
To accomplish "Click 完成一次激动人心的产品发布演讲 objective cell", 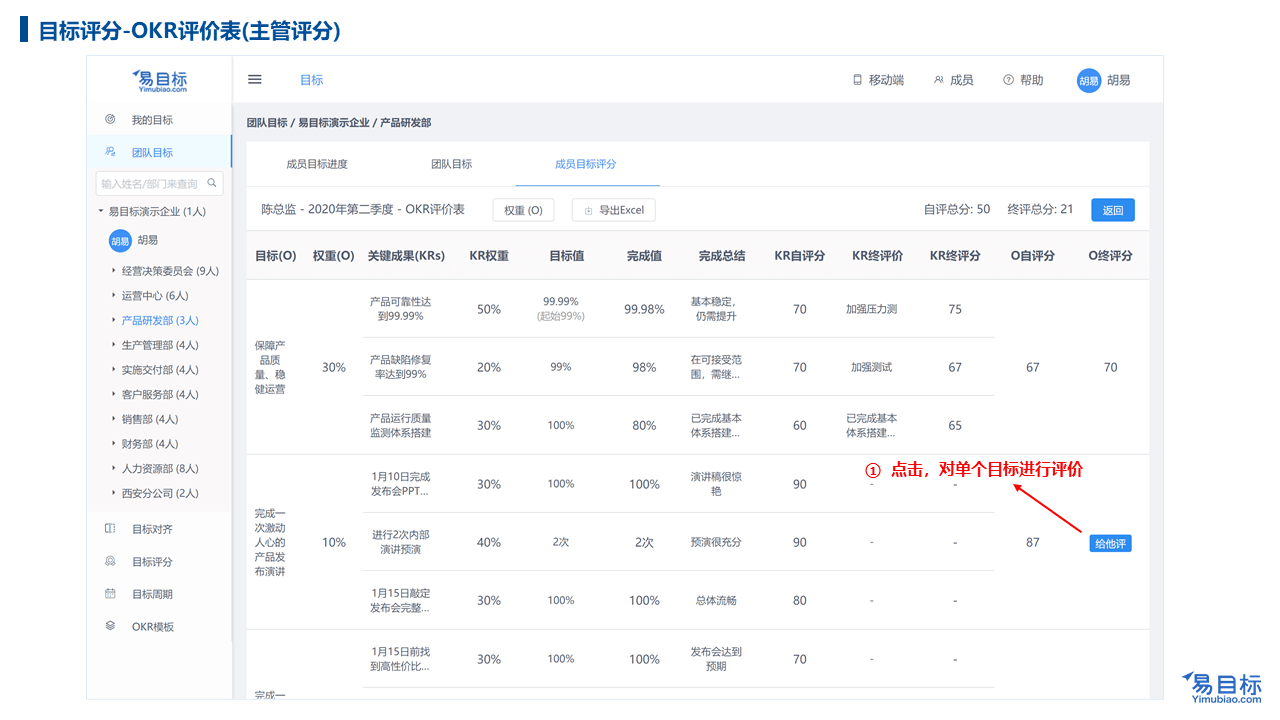I will pyautogui.click(x=270, y=542).
